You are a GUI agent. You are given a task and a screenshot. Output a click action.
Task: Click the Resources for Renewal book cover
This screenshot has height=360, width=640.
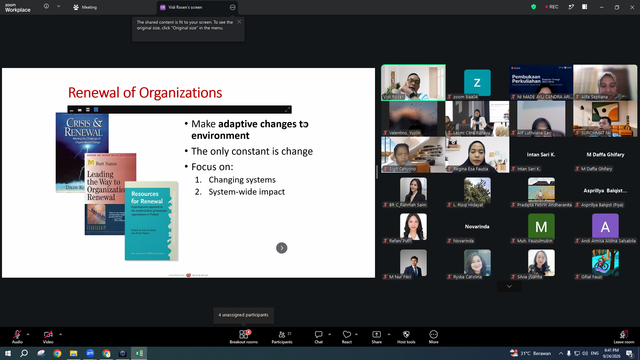151,220
